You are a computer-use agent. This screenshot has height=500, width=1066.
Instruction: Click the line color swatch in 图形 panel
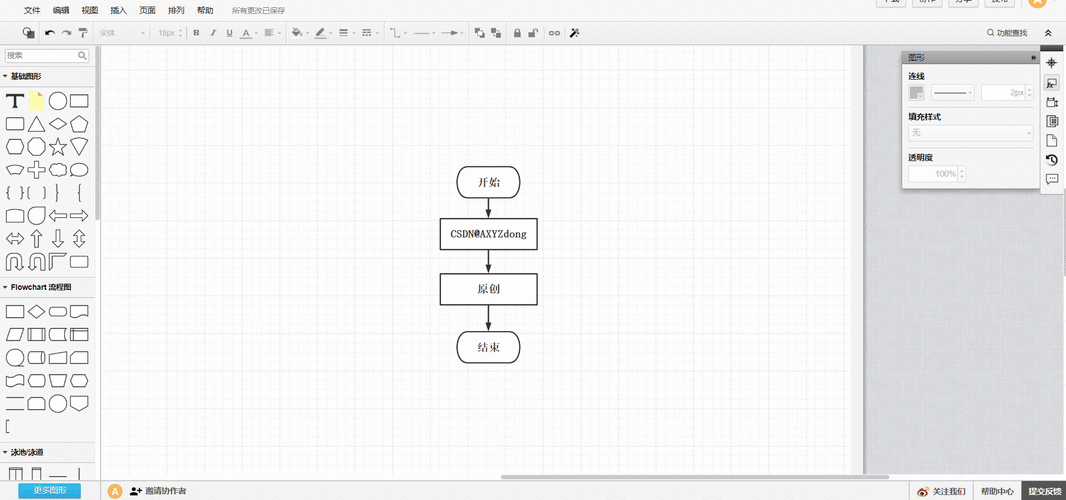pos(916,93)
